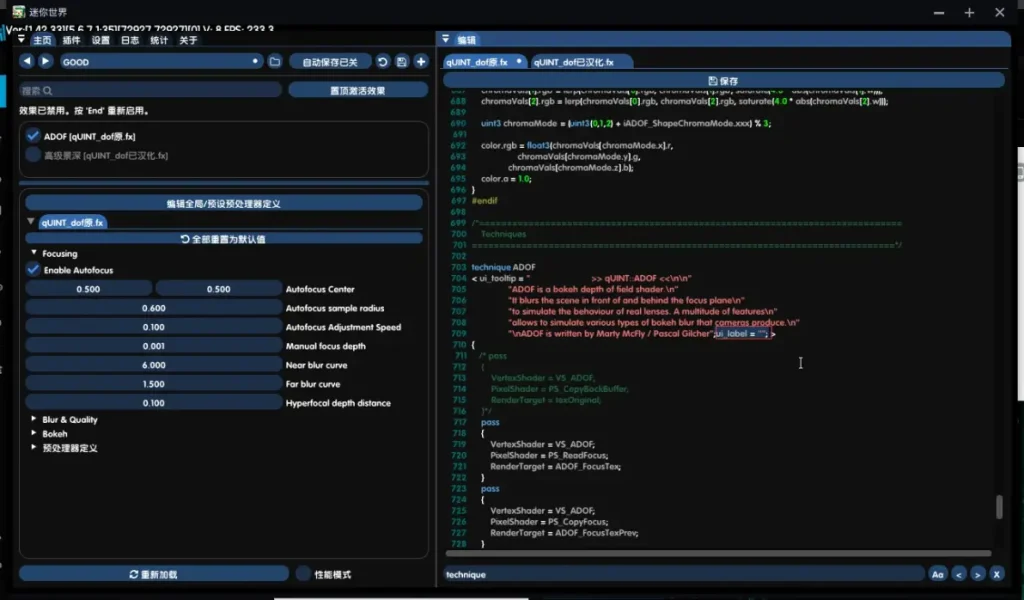
Task: Expand the Blur & Quality section
Action: tap(33, 420)
